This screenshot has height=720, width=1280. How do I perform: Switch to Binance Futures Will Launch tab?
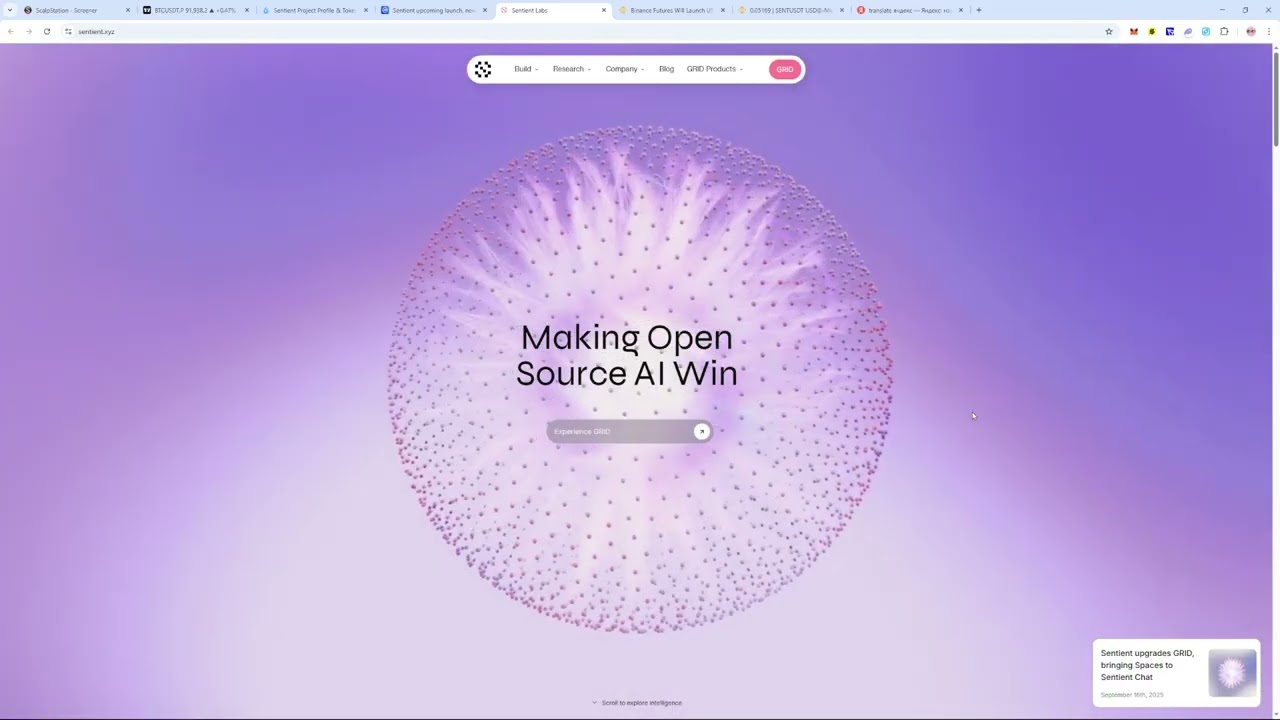tap(671, 10)
